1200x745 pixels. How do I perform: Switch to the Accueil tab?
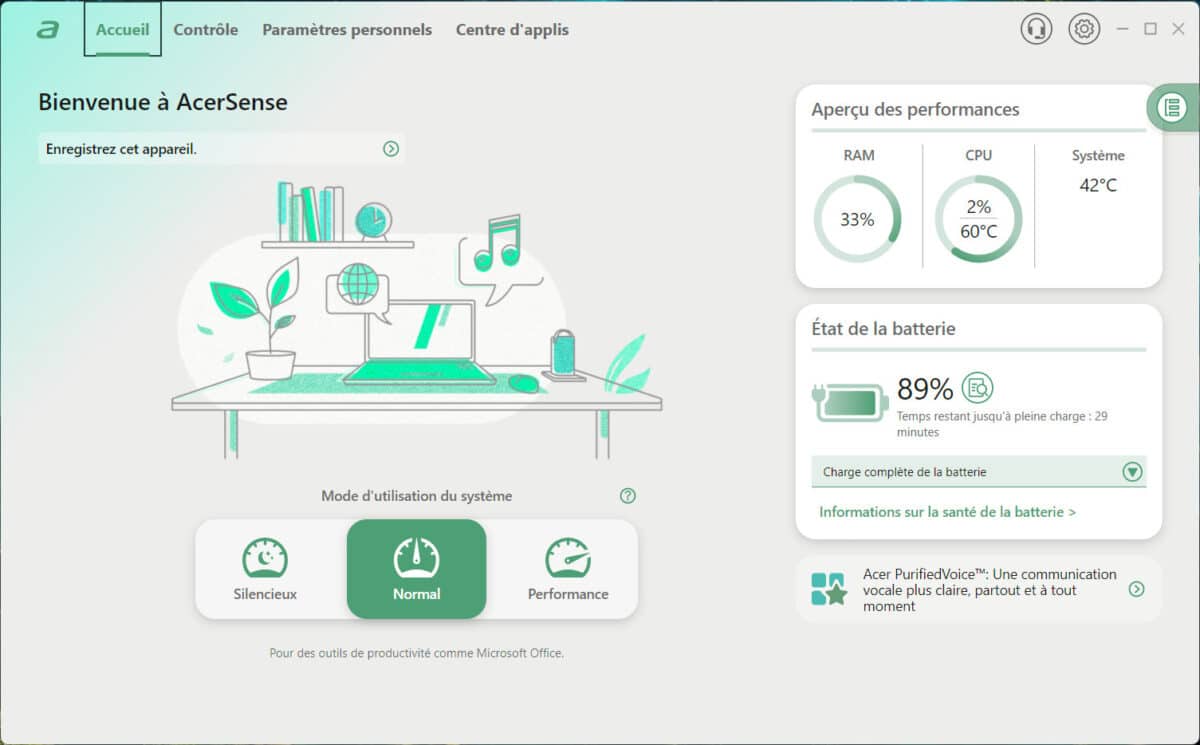[x=122, y=29]
